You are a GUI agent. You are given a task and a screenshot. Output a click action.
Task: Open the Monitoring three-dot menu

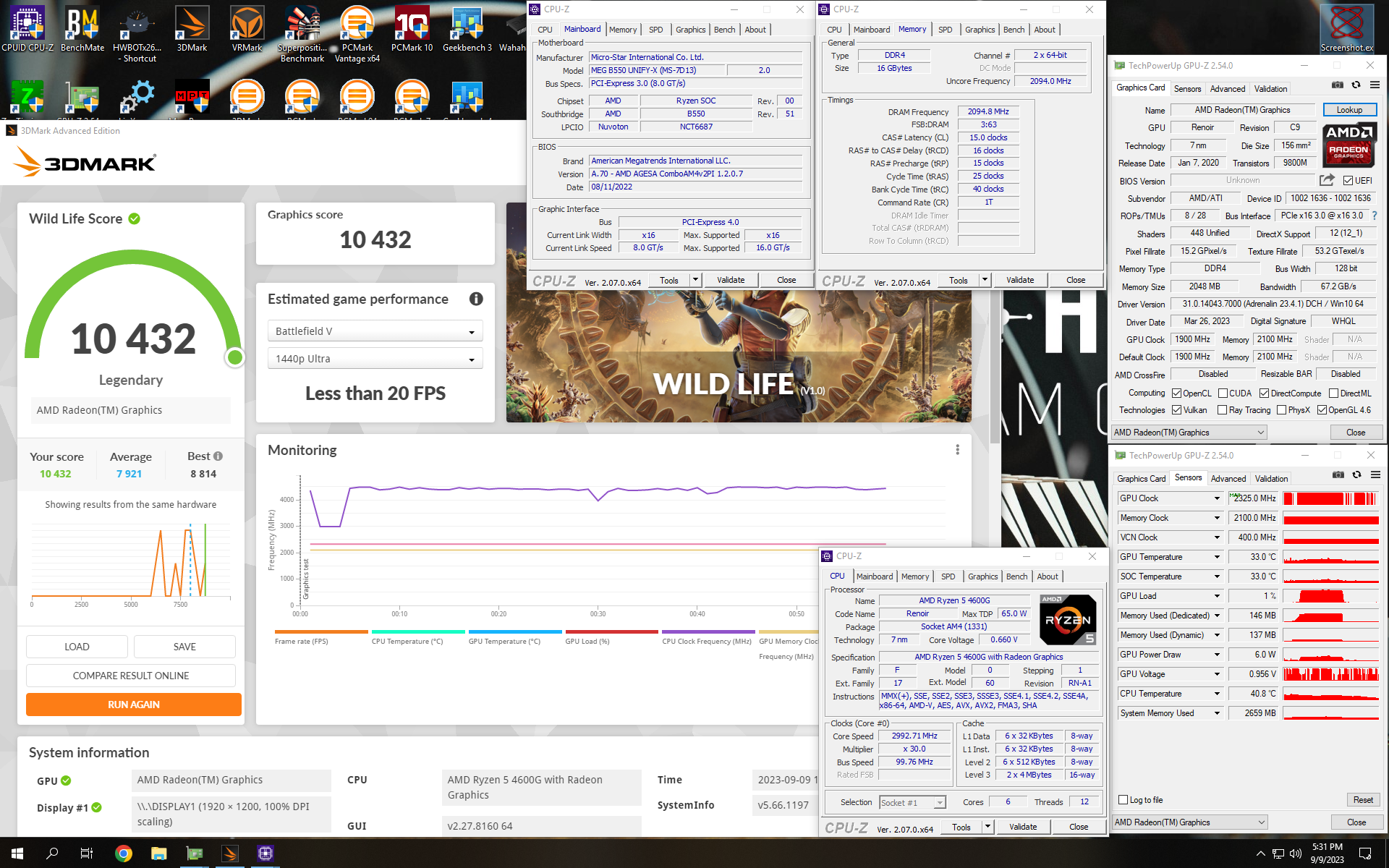(x=958, y=450)
